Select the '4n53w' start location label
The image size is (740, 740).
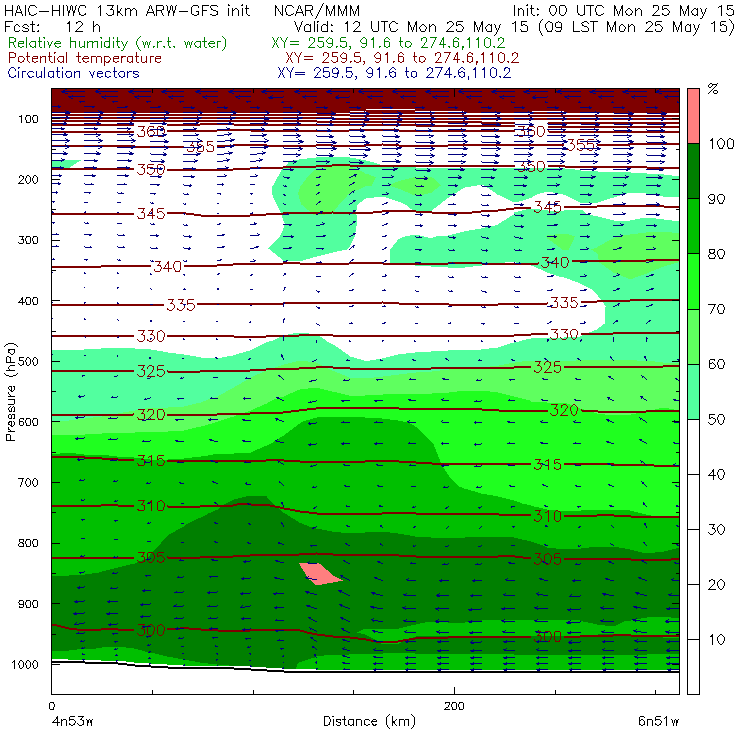(x=72, y=722)
